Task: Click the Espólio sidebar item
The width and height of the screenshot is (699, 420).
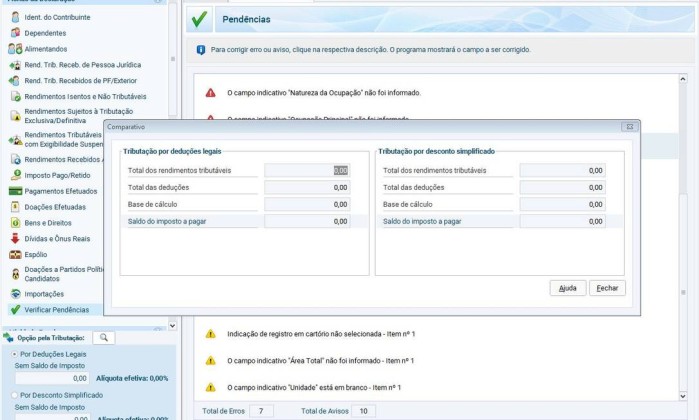Action: coord(36,254)
